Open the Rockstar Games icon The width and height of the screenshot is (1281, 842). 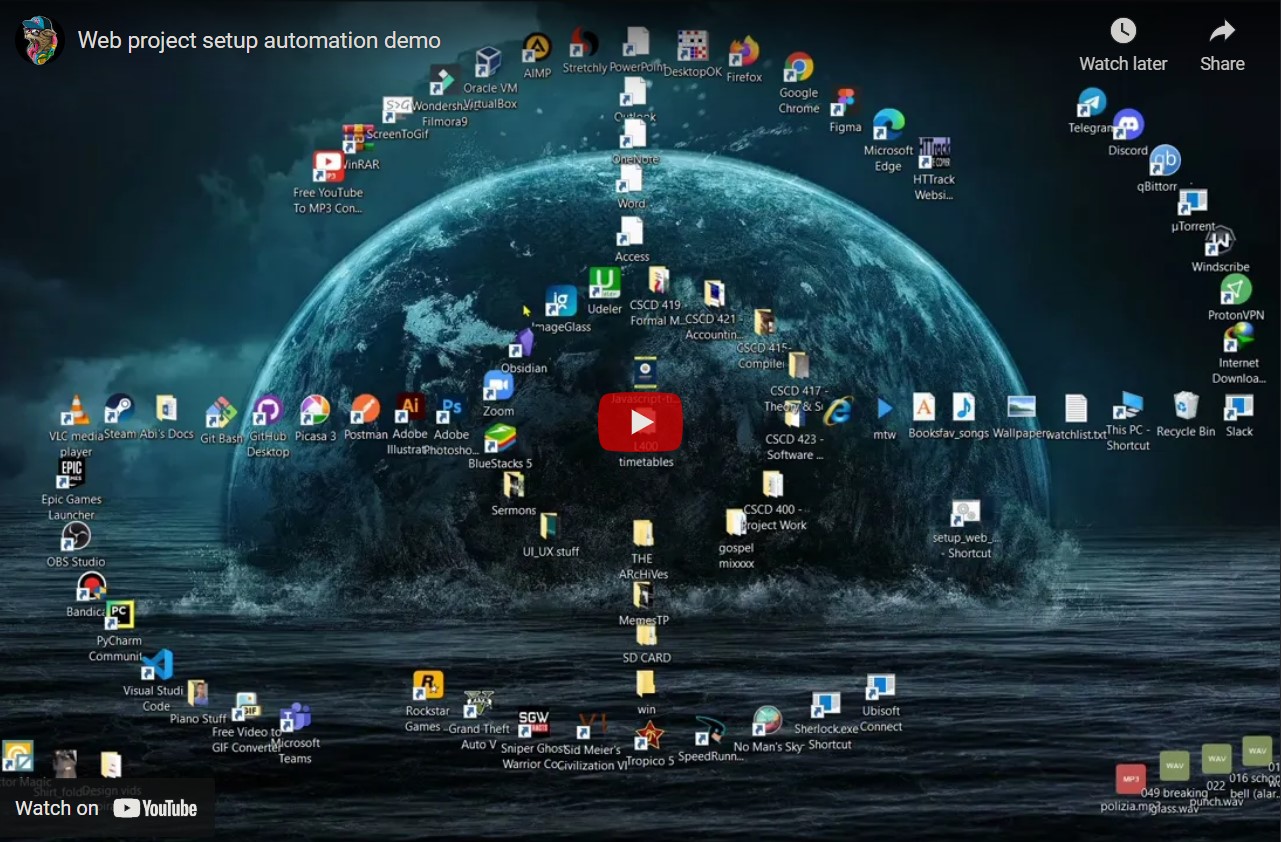[x=428, y=686]
